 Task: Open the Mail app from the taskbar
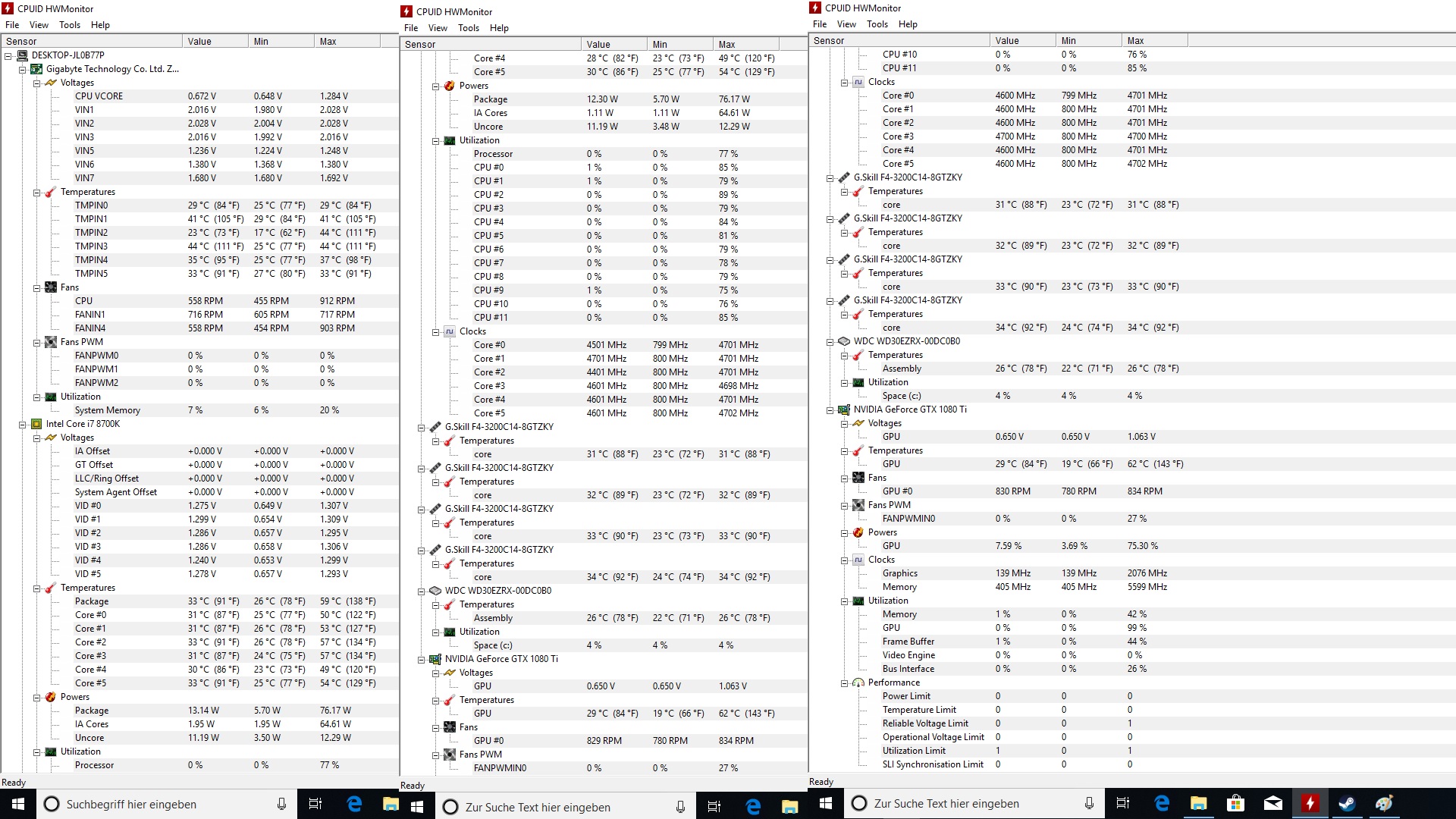pos(1272,803)
